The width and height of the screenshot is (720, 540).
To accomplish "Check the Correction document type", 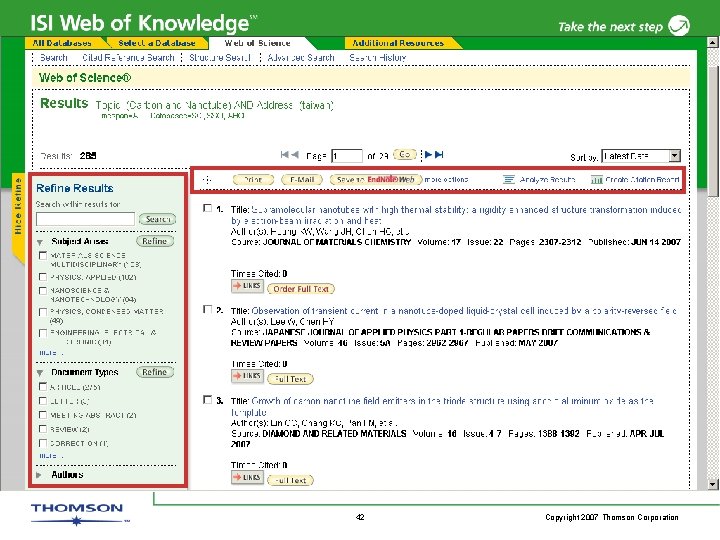I will [x=43, y=443].
